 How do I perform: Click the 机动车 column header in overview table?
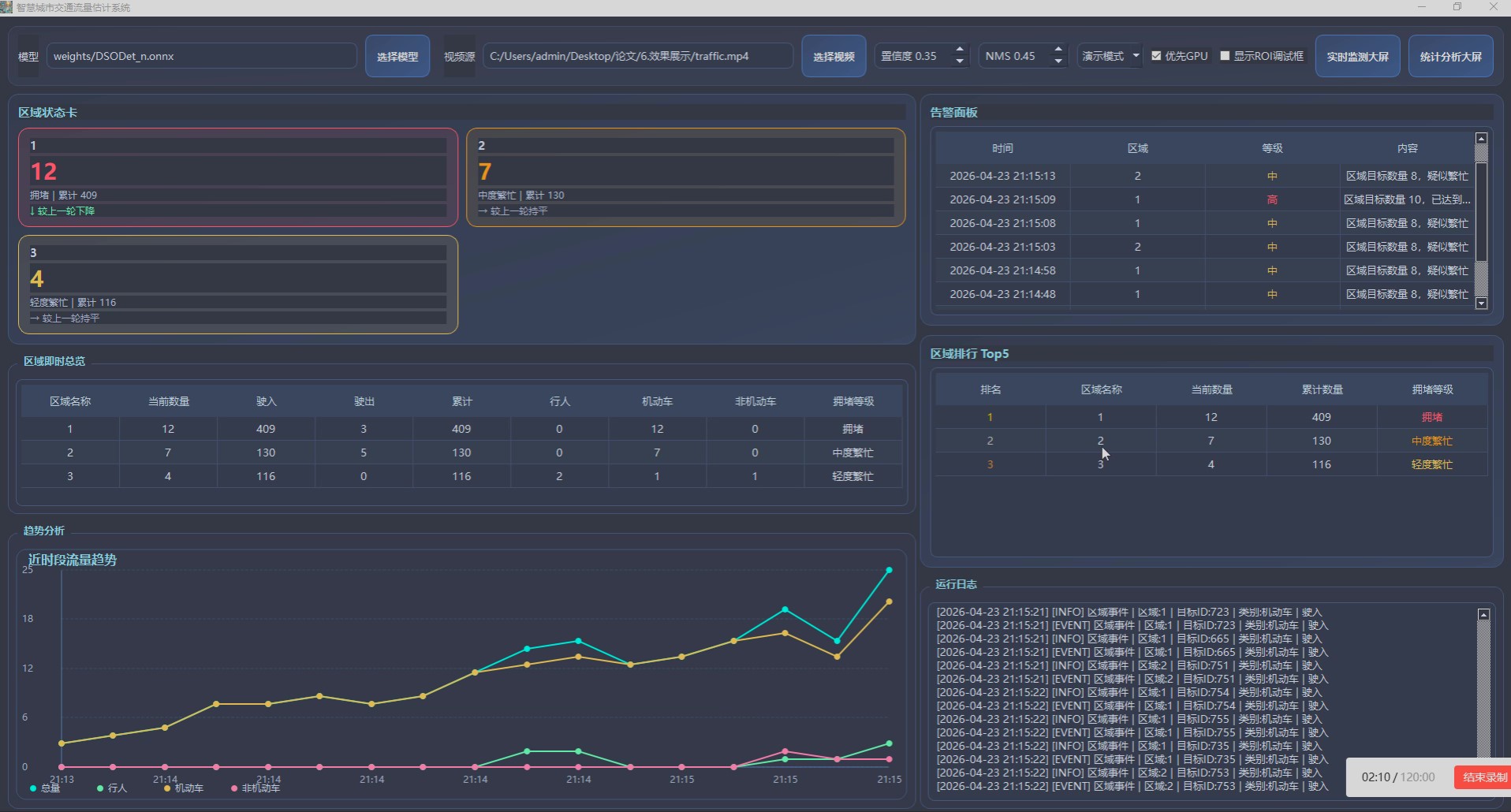click(x=657, y=401)
